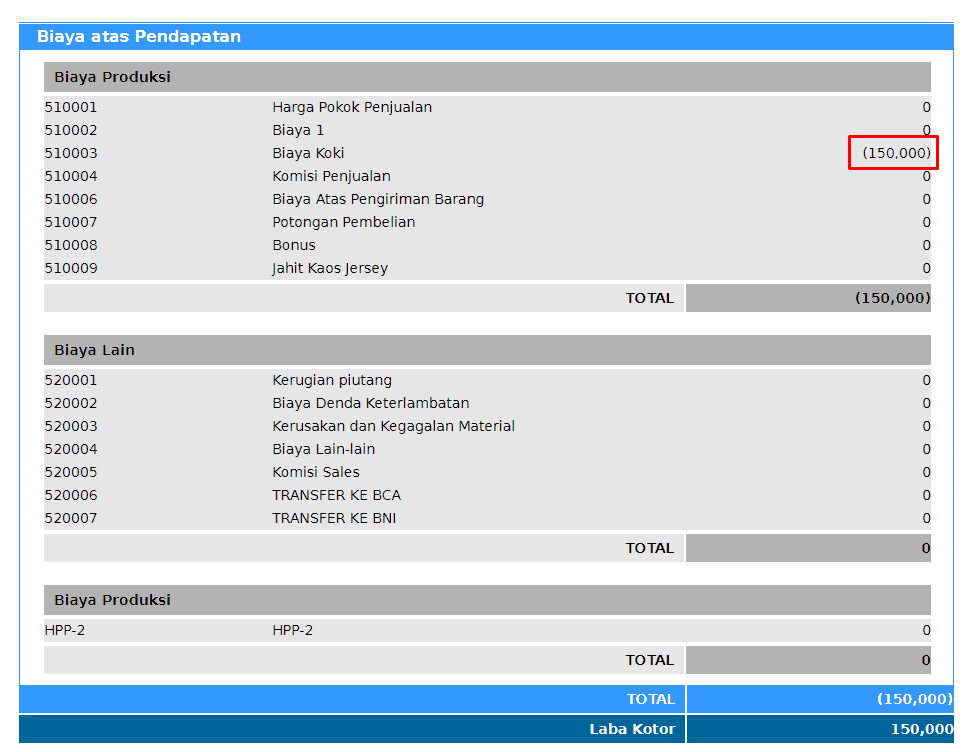Click the Komisi Penjualan entry
This screenshot has width=976, height=752.
pyautogui.click(x=331, y=176)
